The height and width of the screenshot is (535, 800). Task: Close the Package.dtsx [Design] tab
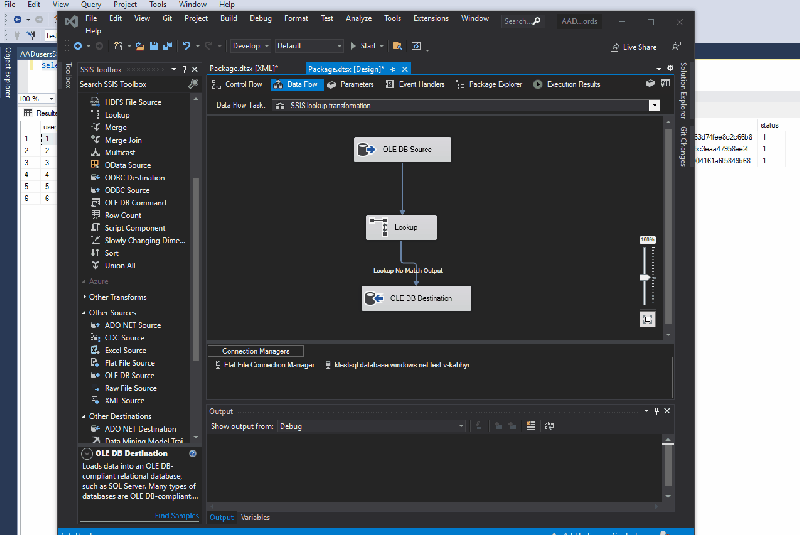point(405,69)
